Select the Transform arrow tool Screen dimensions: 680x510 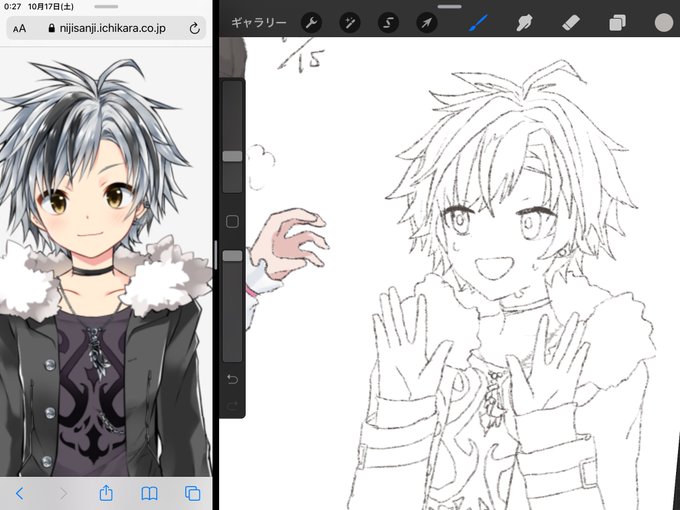pyautogui.click(x=427, y=23)
